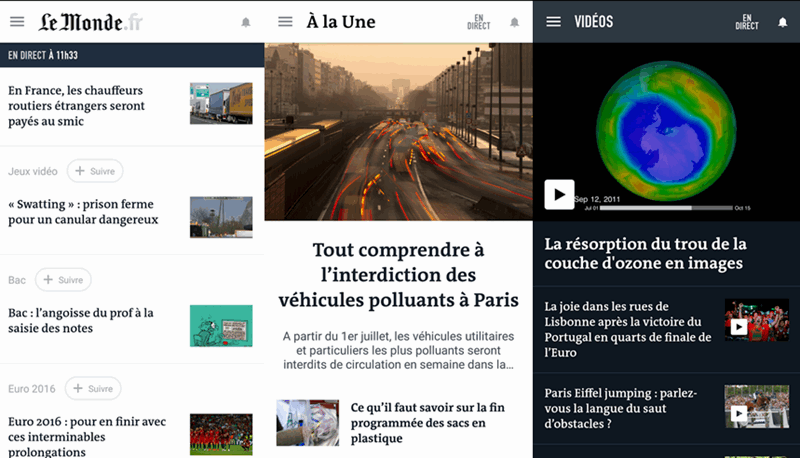Click the ozone video timeline bar

click(666, 208)
